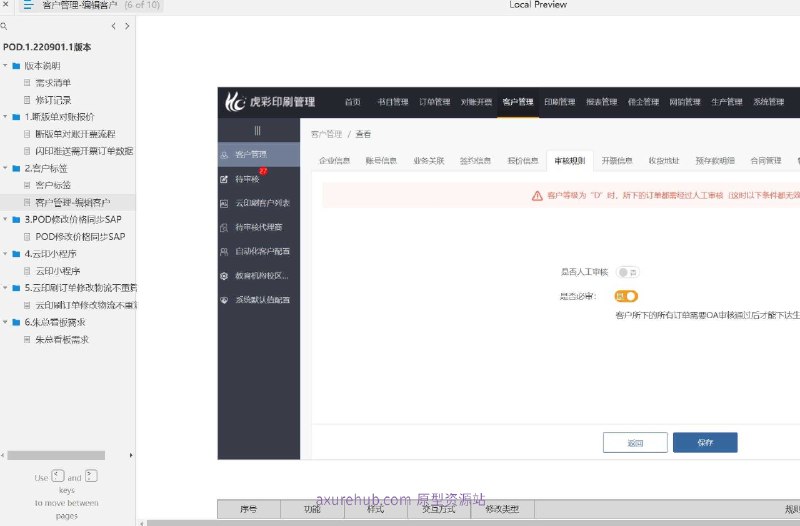Click the sitemap horizontal scrollbar thumb
This screenshot has height=526, width=800.
coord(56,455)
